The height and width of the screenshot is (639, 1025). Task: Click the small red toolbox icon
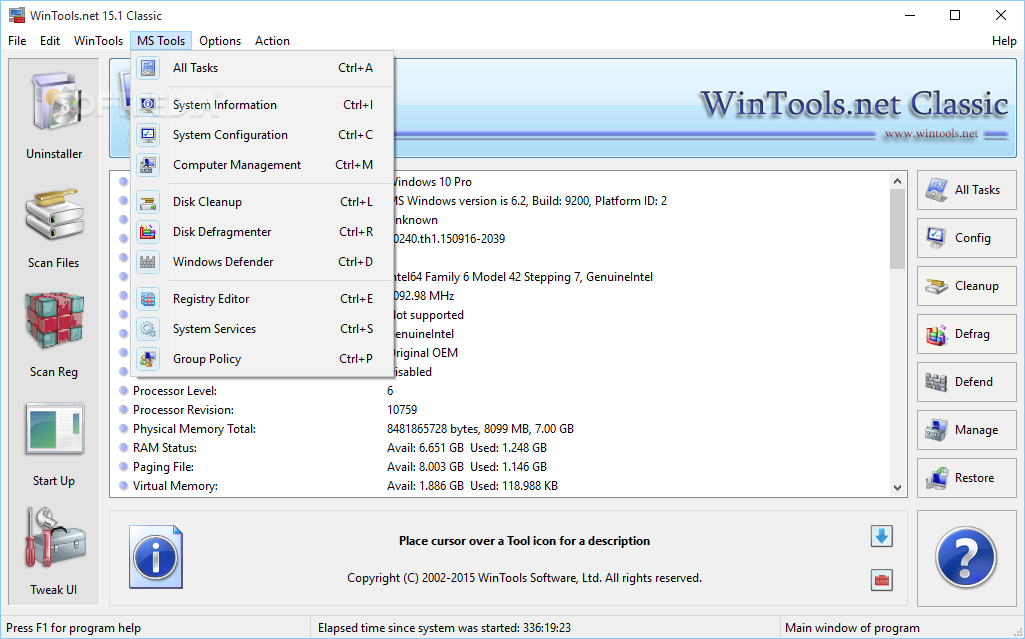[882, 580]
